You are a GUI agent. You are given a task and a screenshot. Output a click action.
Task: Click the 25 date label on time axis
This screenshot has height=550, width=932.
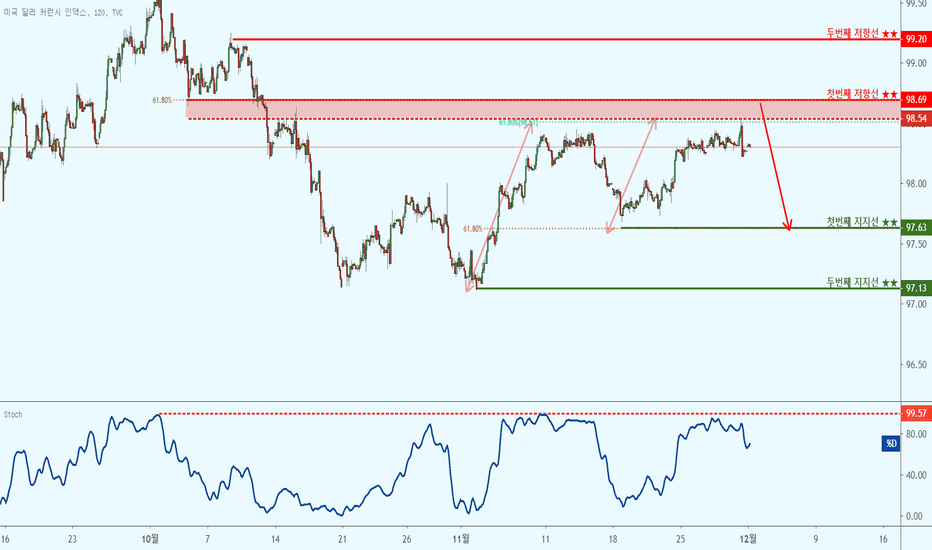click(x=680, y=539)
